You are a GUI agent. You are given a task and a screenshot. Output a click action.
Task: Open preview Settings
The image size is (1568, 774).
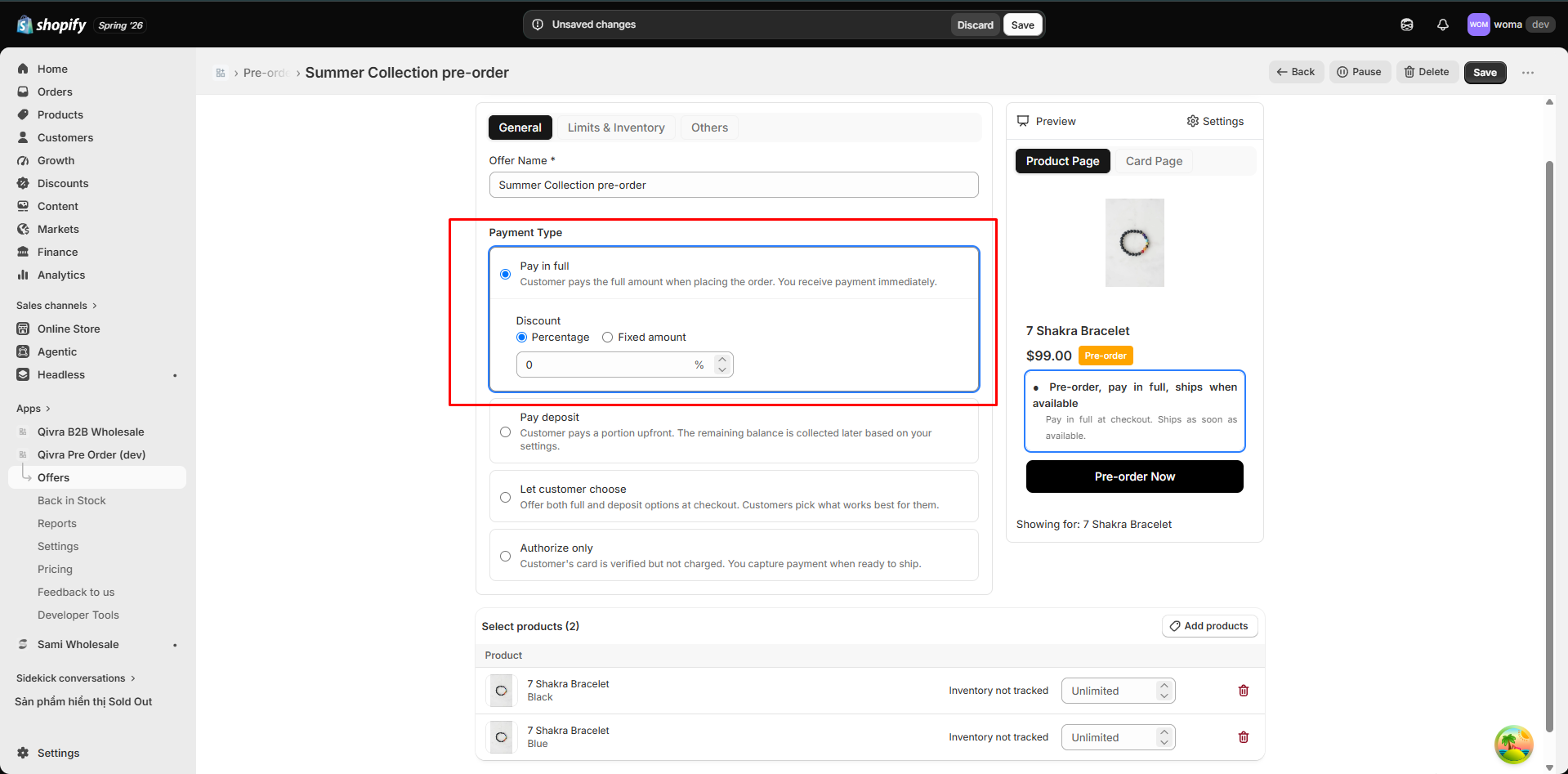coord(1215,121)
